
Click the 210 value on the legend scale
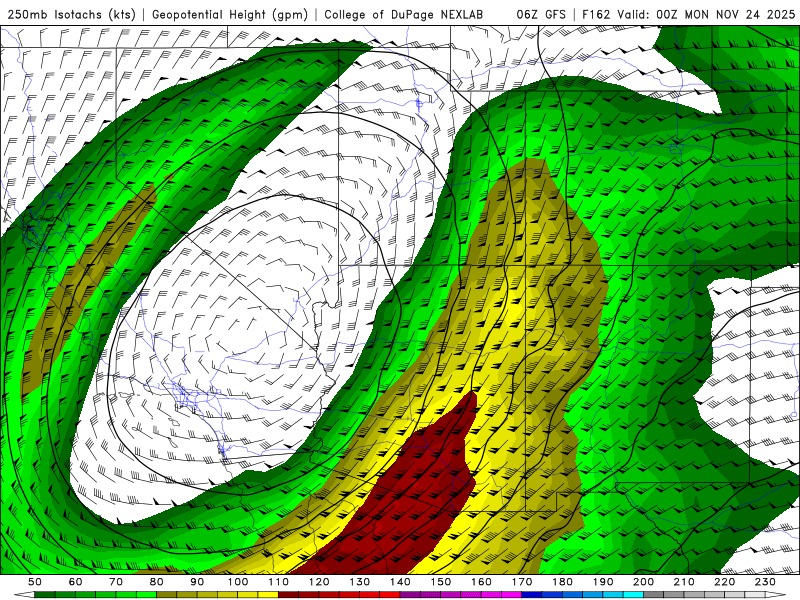684,582
